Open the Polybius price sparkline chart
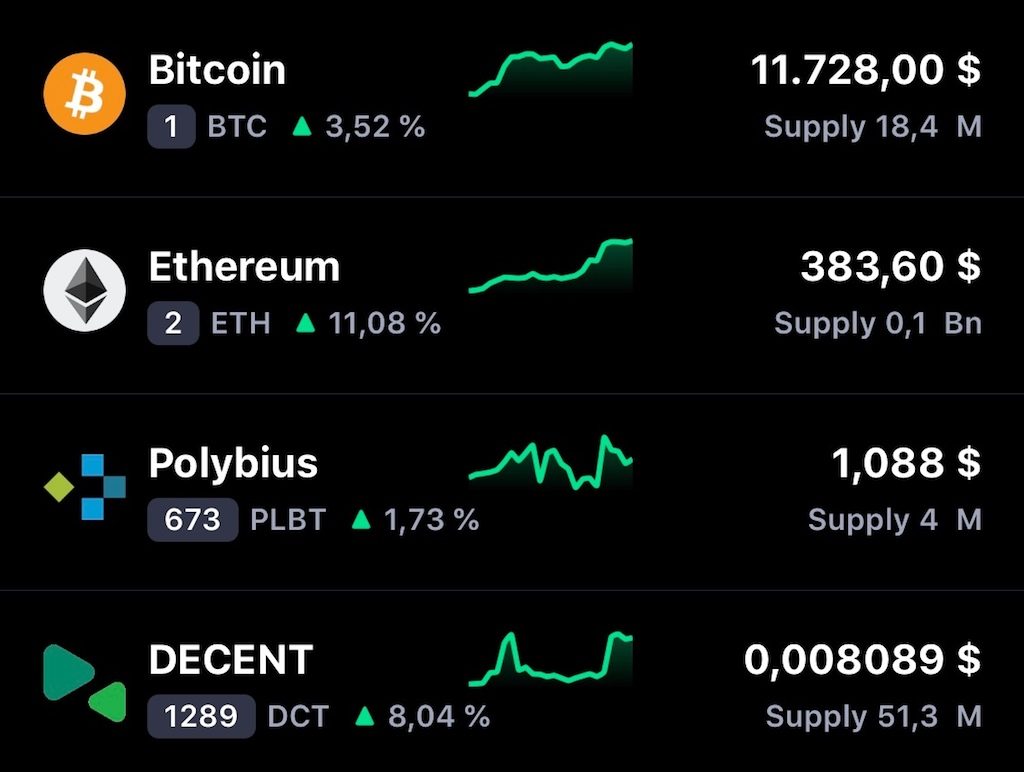This screenshot has height=772, width=1024. [x=551, y=462]
